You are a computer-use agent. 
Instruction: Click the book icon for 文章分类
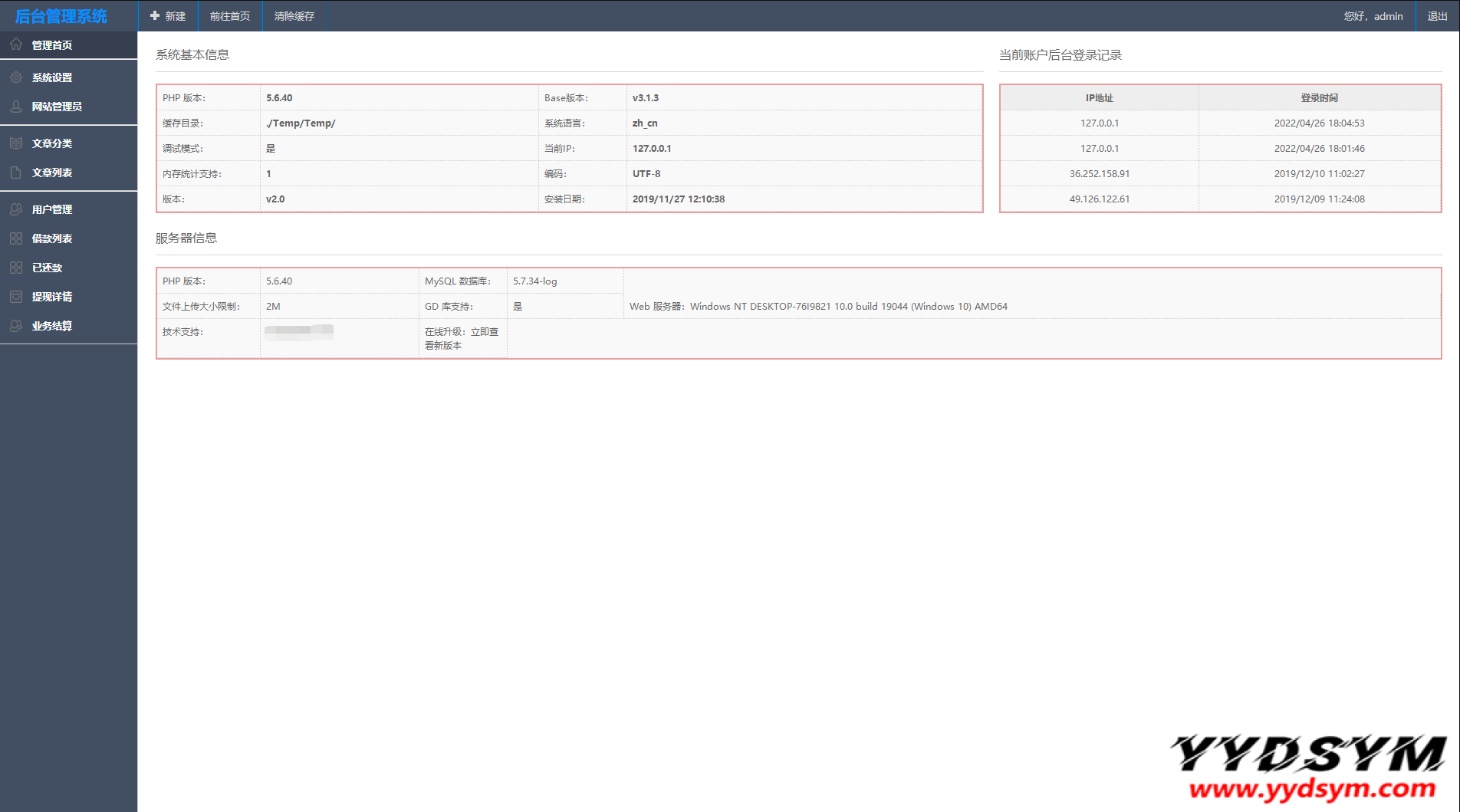pos(16,143)
